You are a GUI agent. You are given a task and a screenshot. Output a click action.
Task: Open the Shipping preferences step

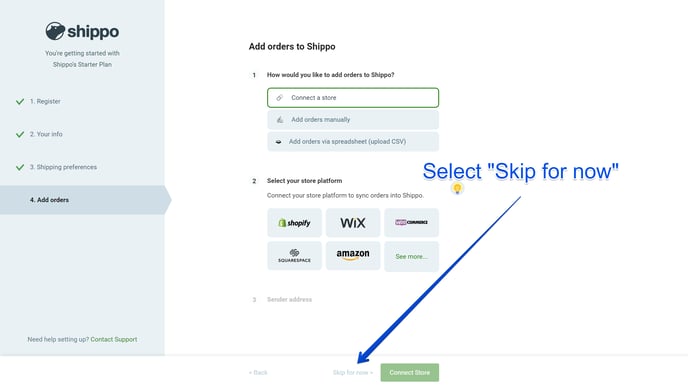[x=63, y=167]
